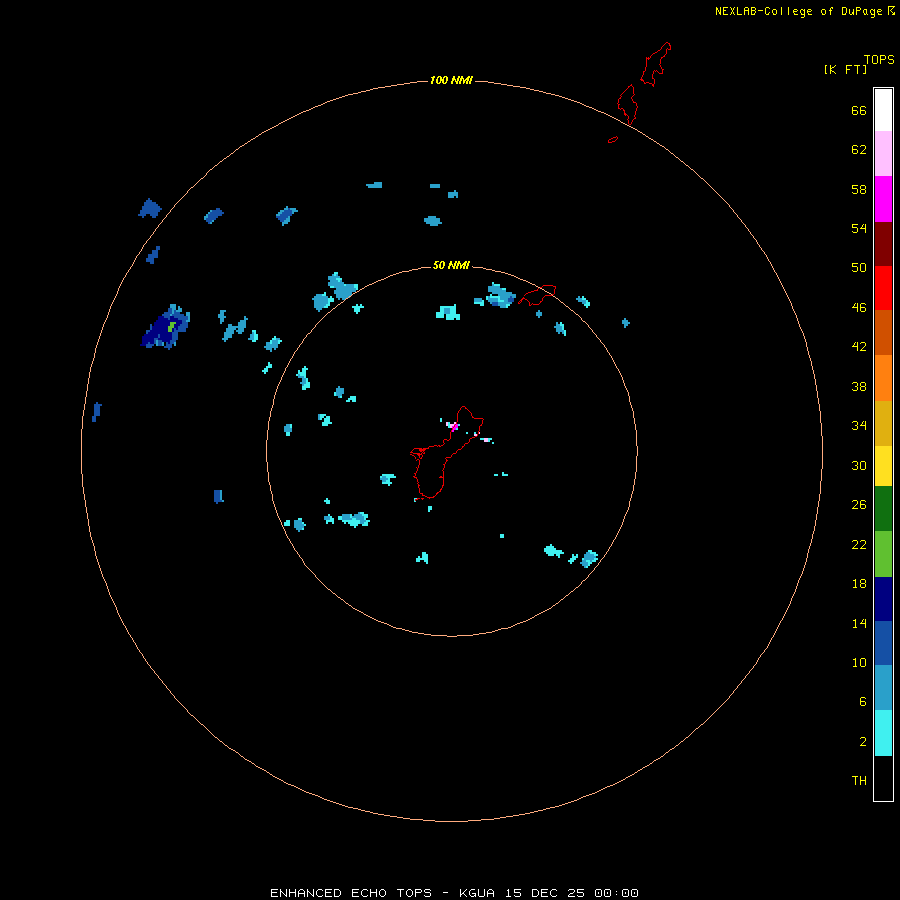Click the legend value '42'
Screen dimensions: 900x900
tap(859, 347)
